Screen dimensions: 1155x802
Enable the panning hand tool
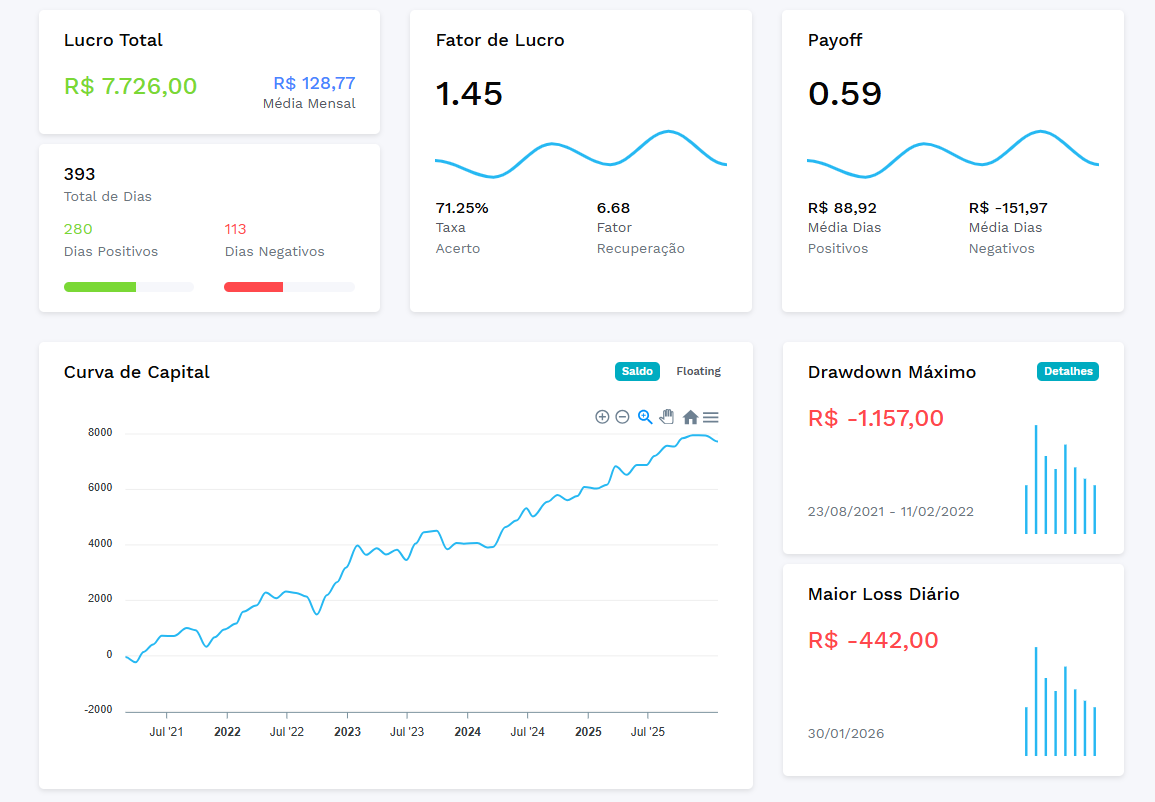(x=667, y=417)
